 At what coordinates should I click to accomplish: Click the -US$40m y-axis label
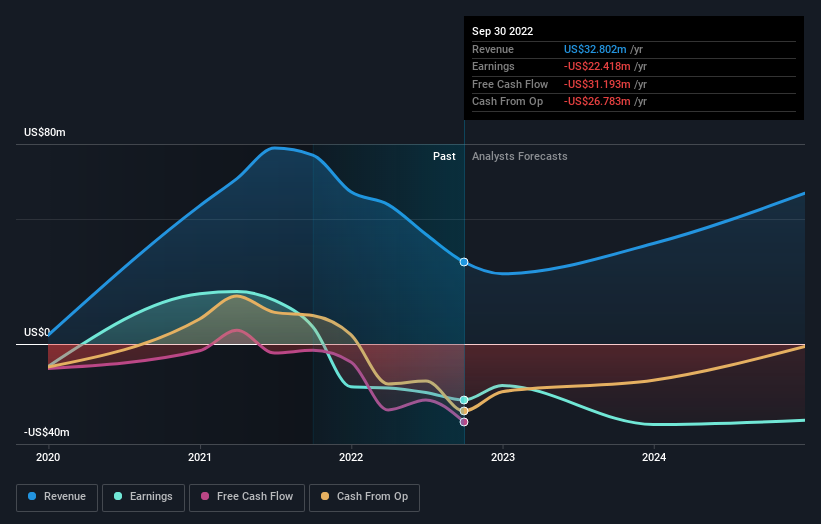(47, 432)
